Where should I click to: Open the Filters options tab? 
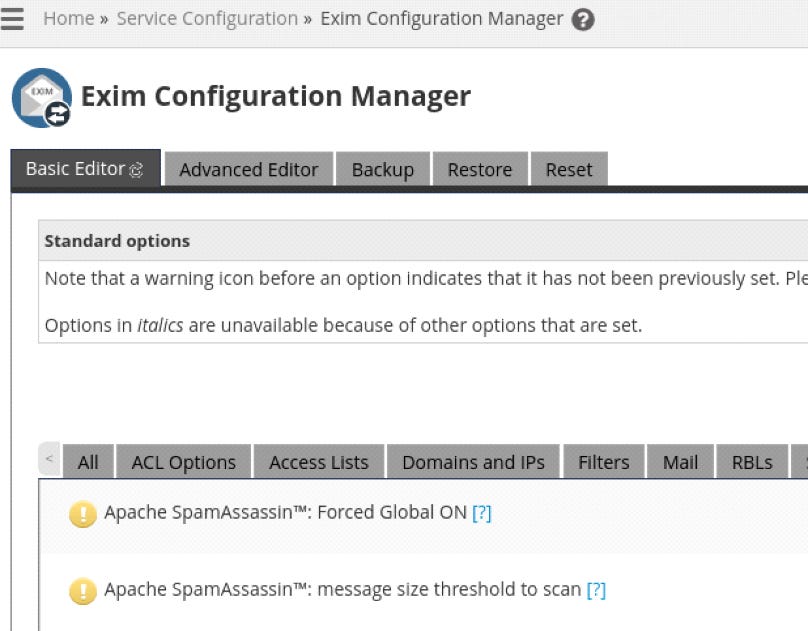click(604, 462)
